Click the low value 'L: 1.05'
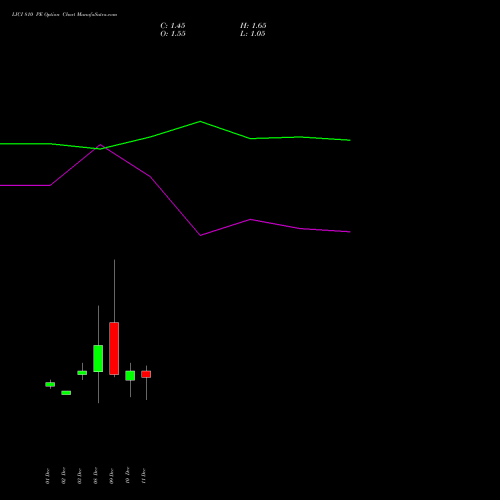 click(253, 34)
